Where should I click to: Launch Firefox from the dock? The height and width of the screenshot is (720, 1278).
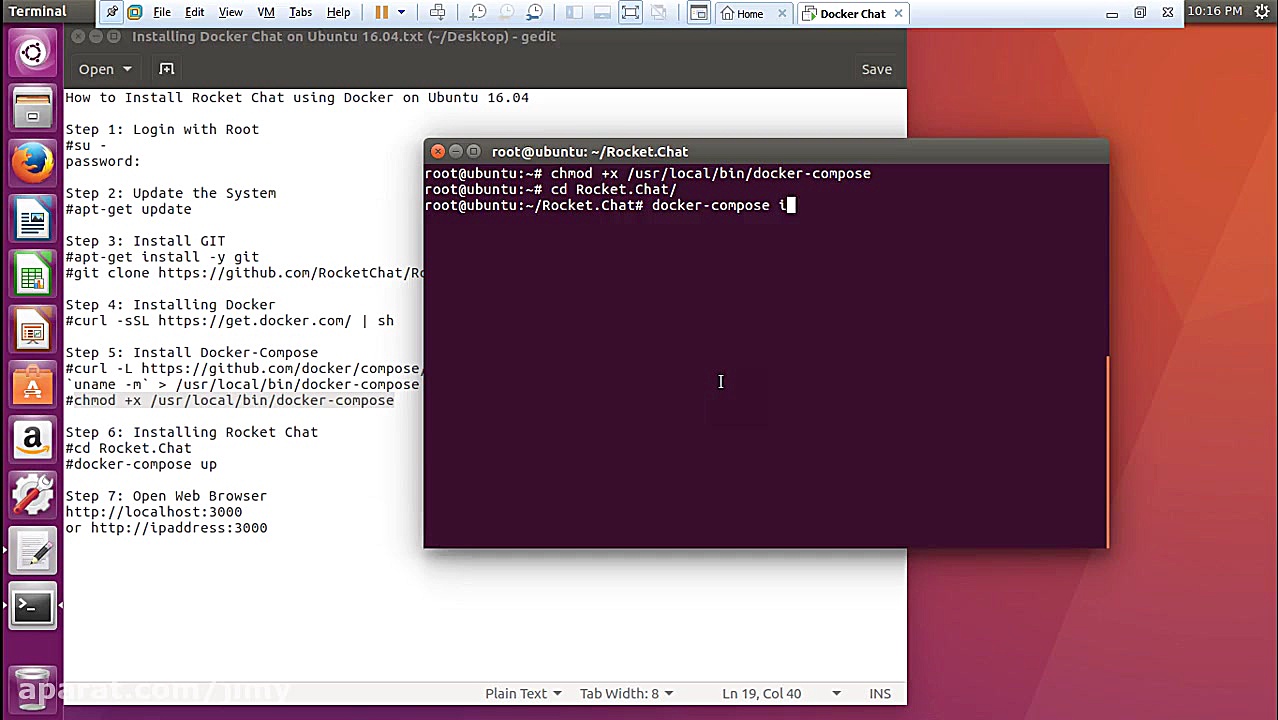pyautogui.click(x=32, y=163)
